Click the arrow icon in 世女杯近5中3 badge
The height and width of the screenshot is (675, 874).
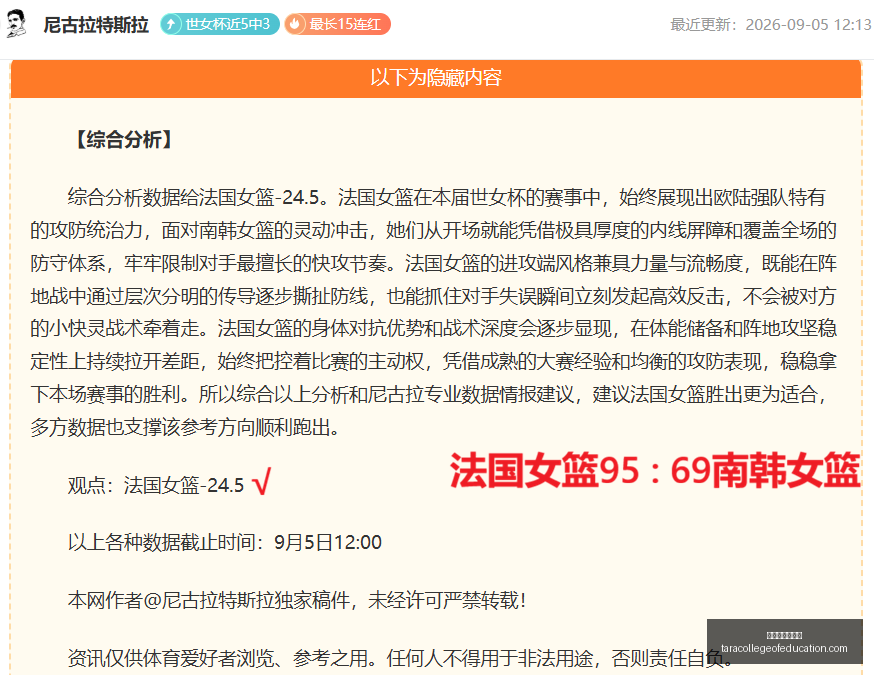(172, 24)
